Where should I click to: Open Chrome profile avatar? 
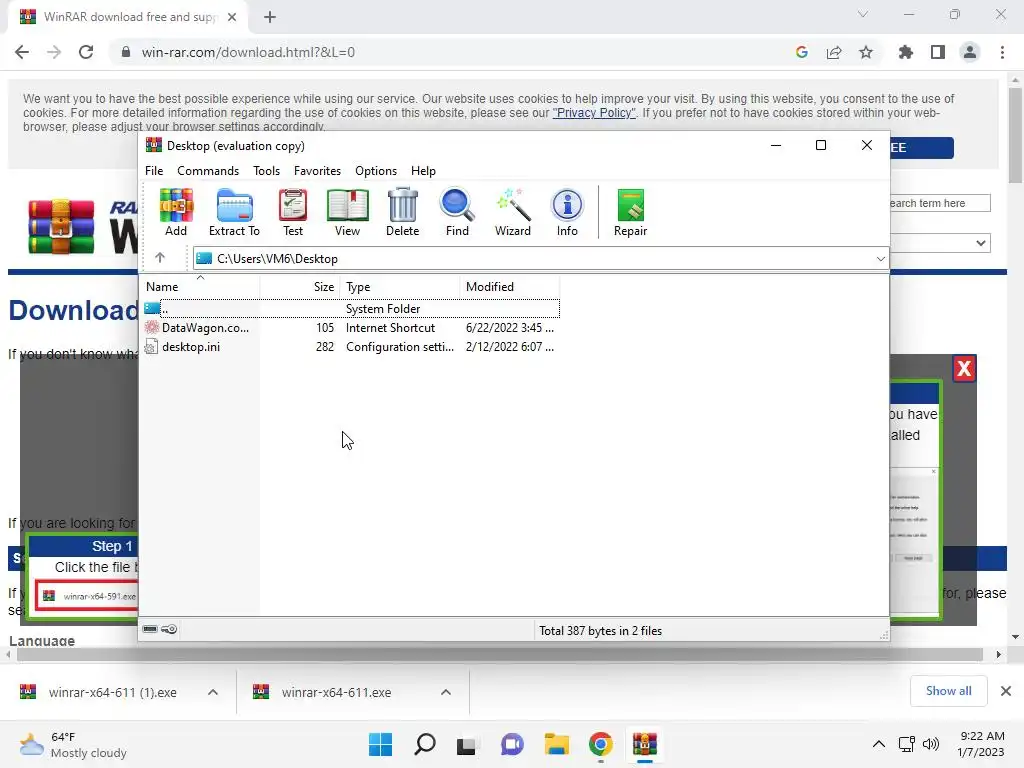970,52
